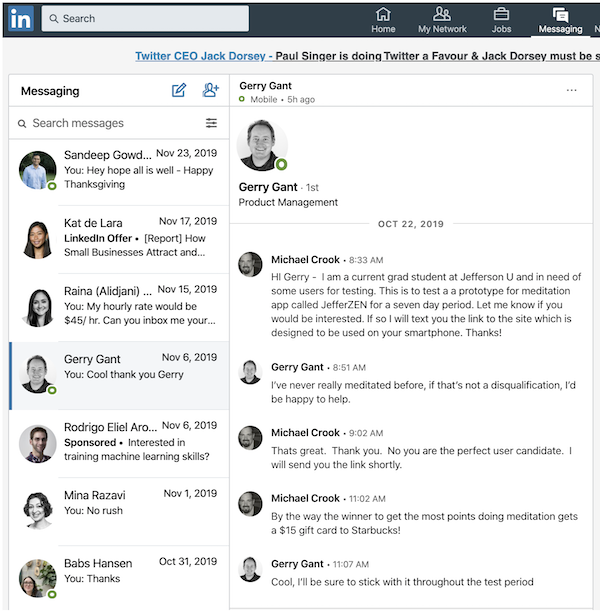Click the create group conversation icon
The image size is (600, 615).
click(210, 91)
